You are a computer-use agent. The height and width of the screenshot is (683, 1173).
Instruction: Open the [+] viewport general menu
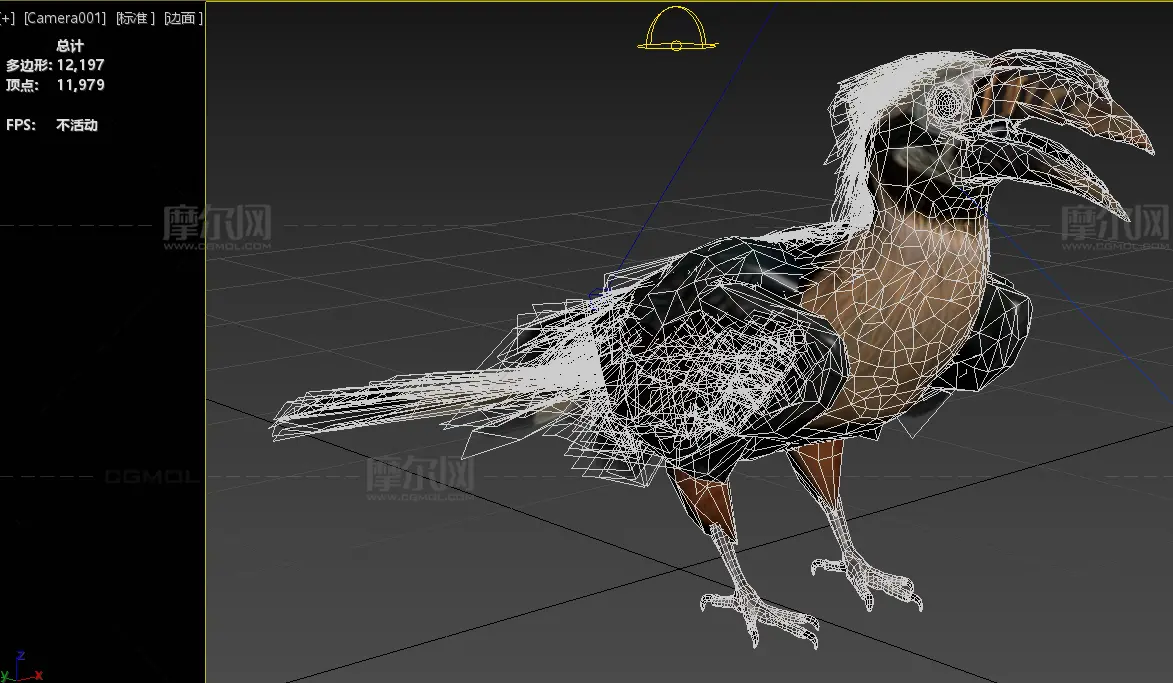click(8, 18)
